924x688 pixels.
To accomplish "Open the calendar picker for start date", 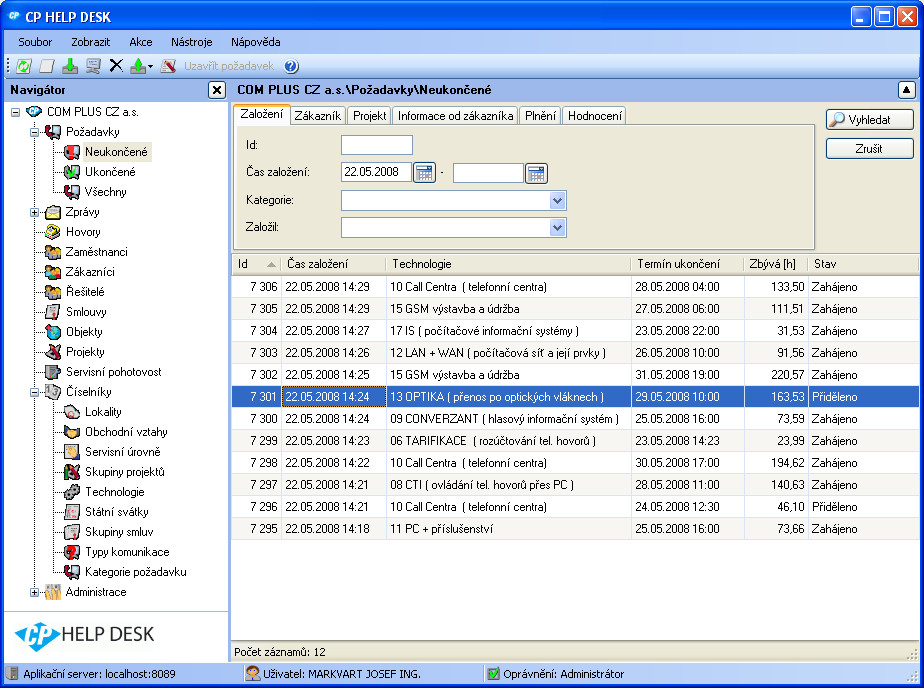I will (424, 173).
